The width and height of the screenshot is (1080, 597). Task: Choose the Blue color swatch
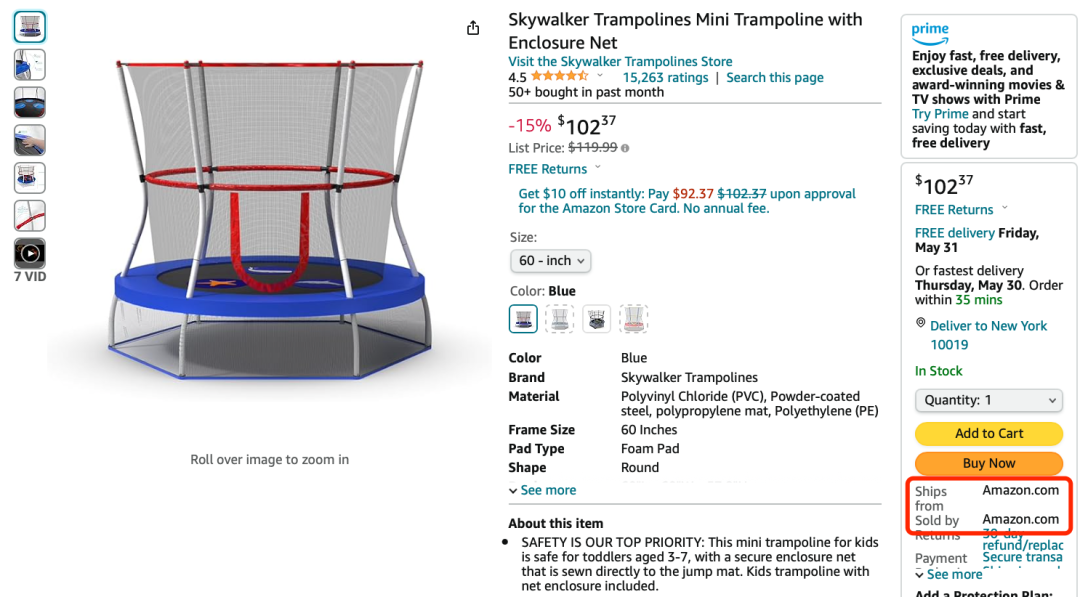(523, 319)
